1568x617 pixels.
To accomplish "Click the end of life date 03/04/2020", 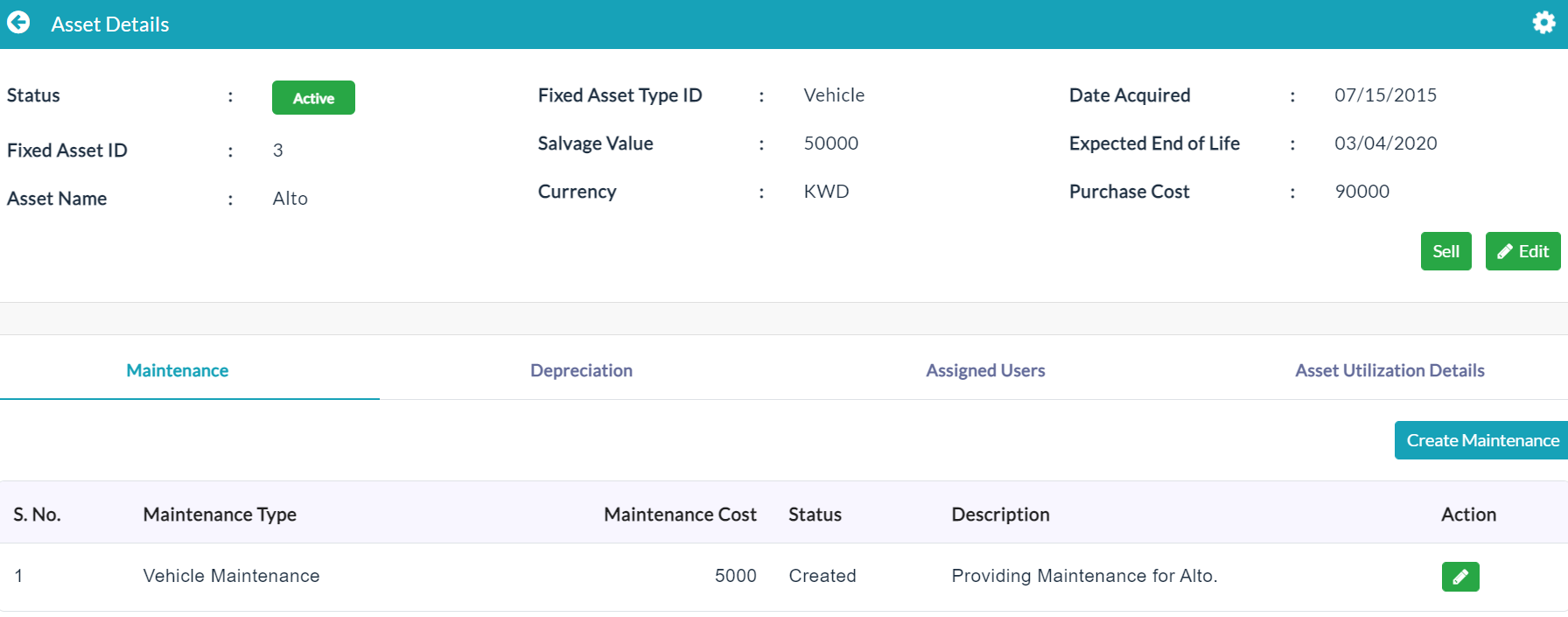I will point(1385,144).
